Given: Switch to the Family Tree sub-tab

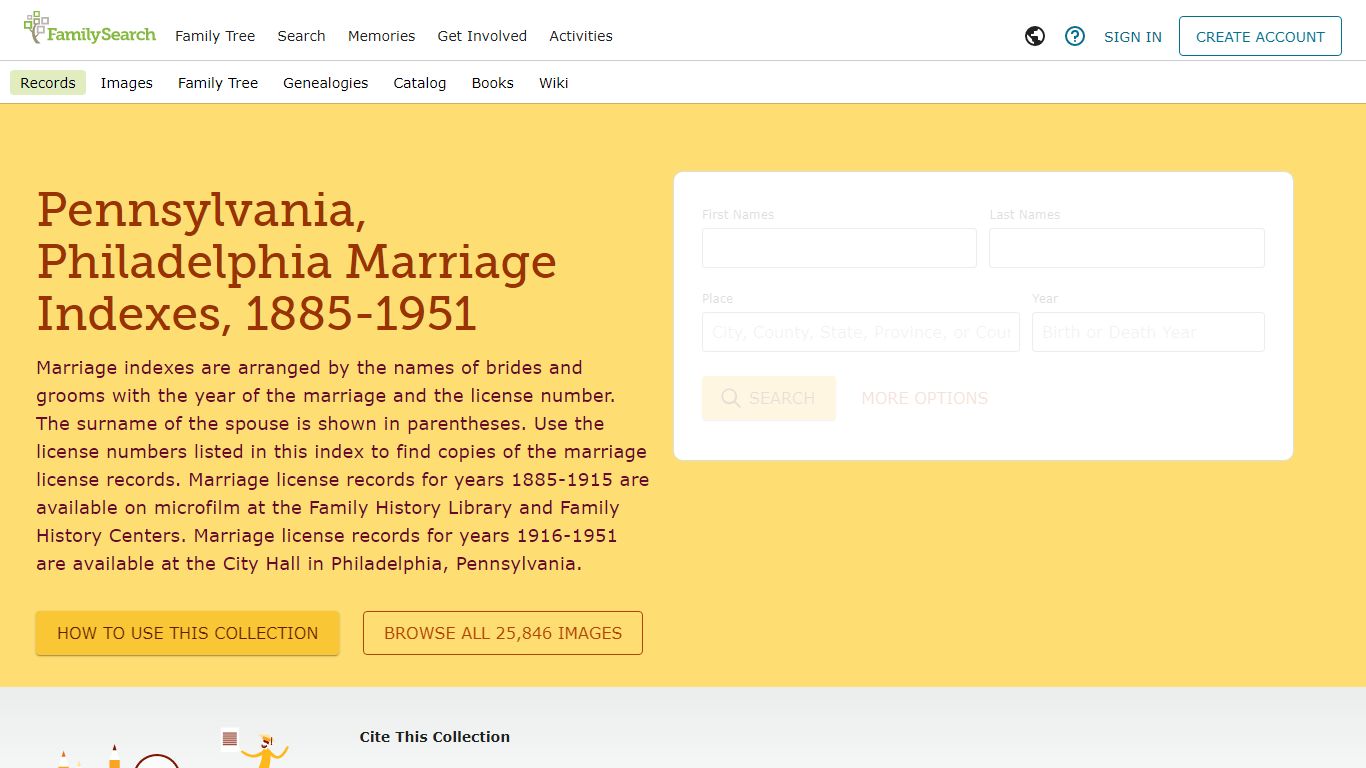Looking at the screenshot, I should pyautogui.click(x=218, y=83).
